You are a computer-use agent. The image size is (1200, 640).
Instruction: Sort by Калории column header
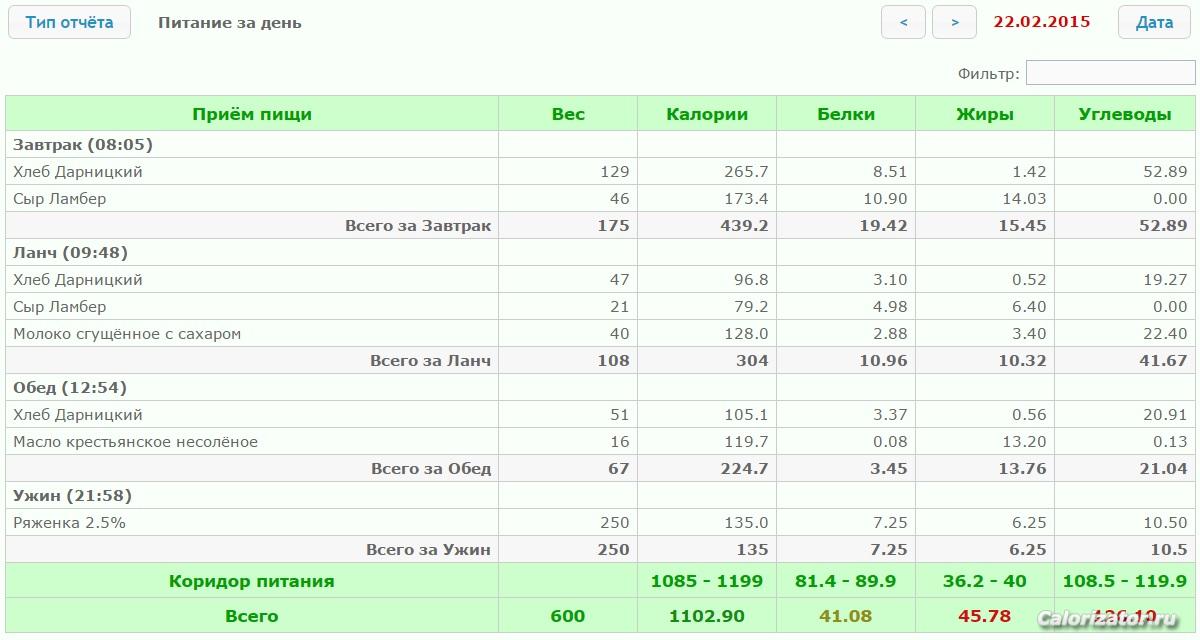click(x=707, y=114)
